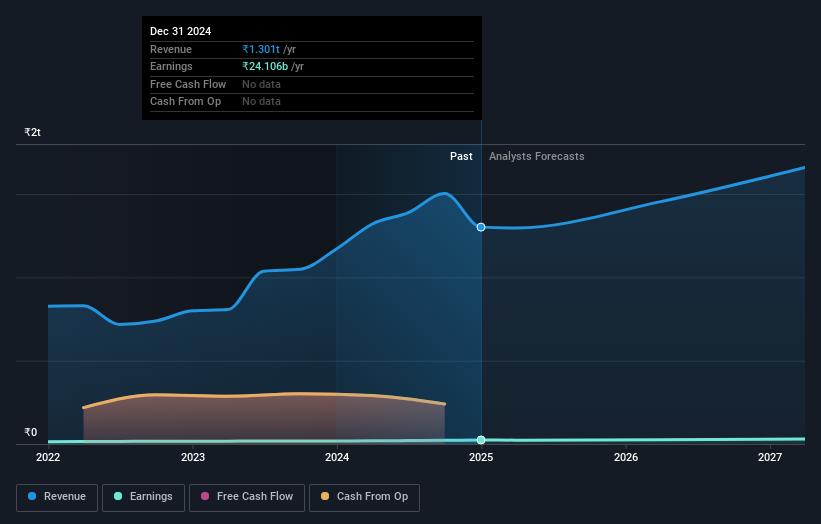Click the revenue value ₹1.301t

point(261,49)
